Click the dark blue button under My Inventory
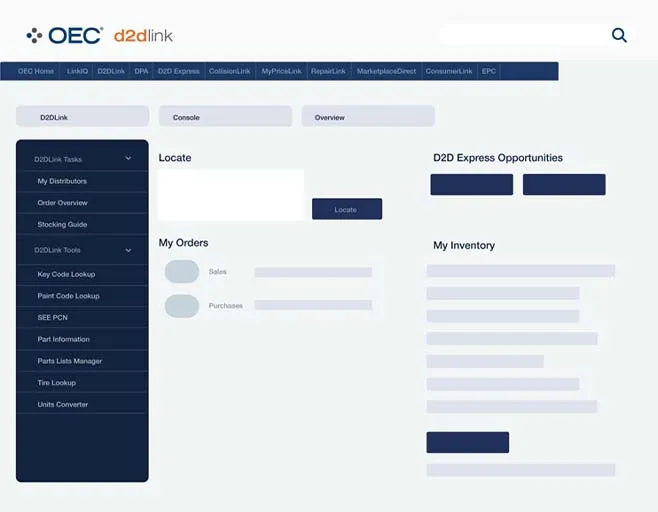The height and width of the screenshot is (512, 658). coord(467,442)
